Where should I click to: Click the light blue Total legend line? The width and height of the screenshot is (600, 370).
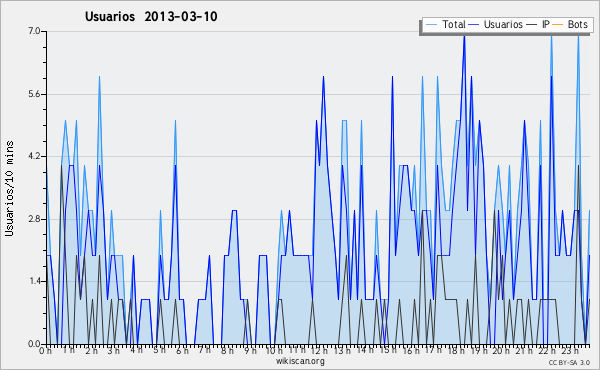431,25
